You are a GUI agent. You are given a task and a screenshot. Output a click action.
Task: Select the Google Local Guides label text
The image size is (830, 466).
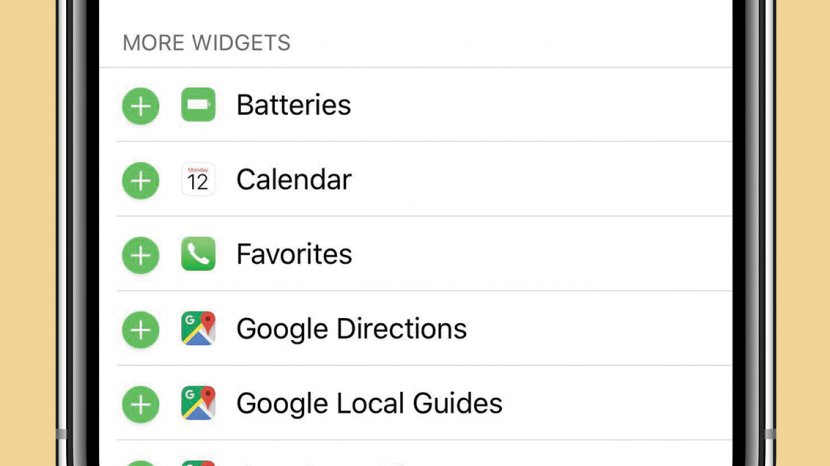(x=369, y=404)
